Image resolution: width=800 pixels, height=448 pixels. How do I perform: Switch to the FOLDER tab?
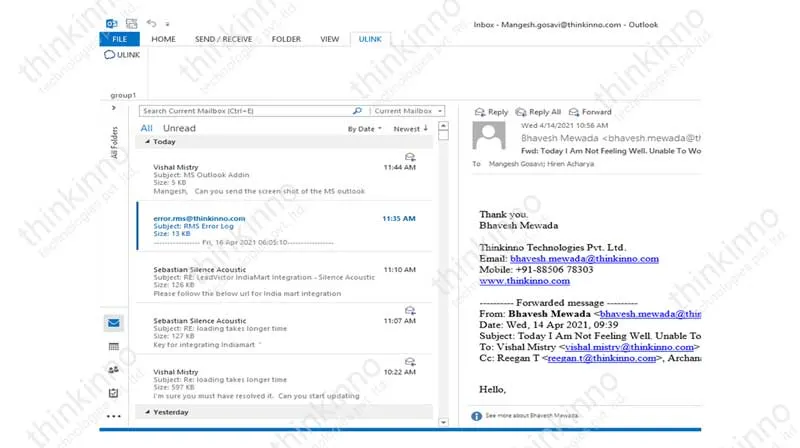(x=286, y=39)
